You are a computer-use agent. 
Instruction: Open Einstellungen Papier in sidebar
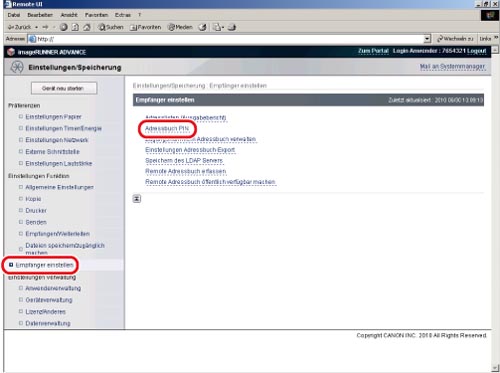click(x=53, y=117)
